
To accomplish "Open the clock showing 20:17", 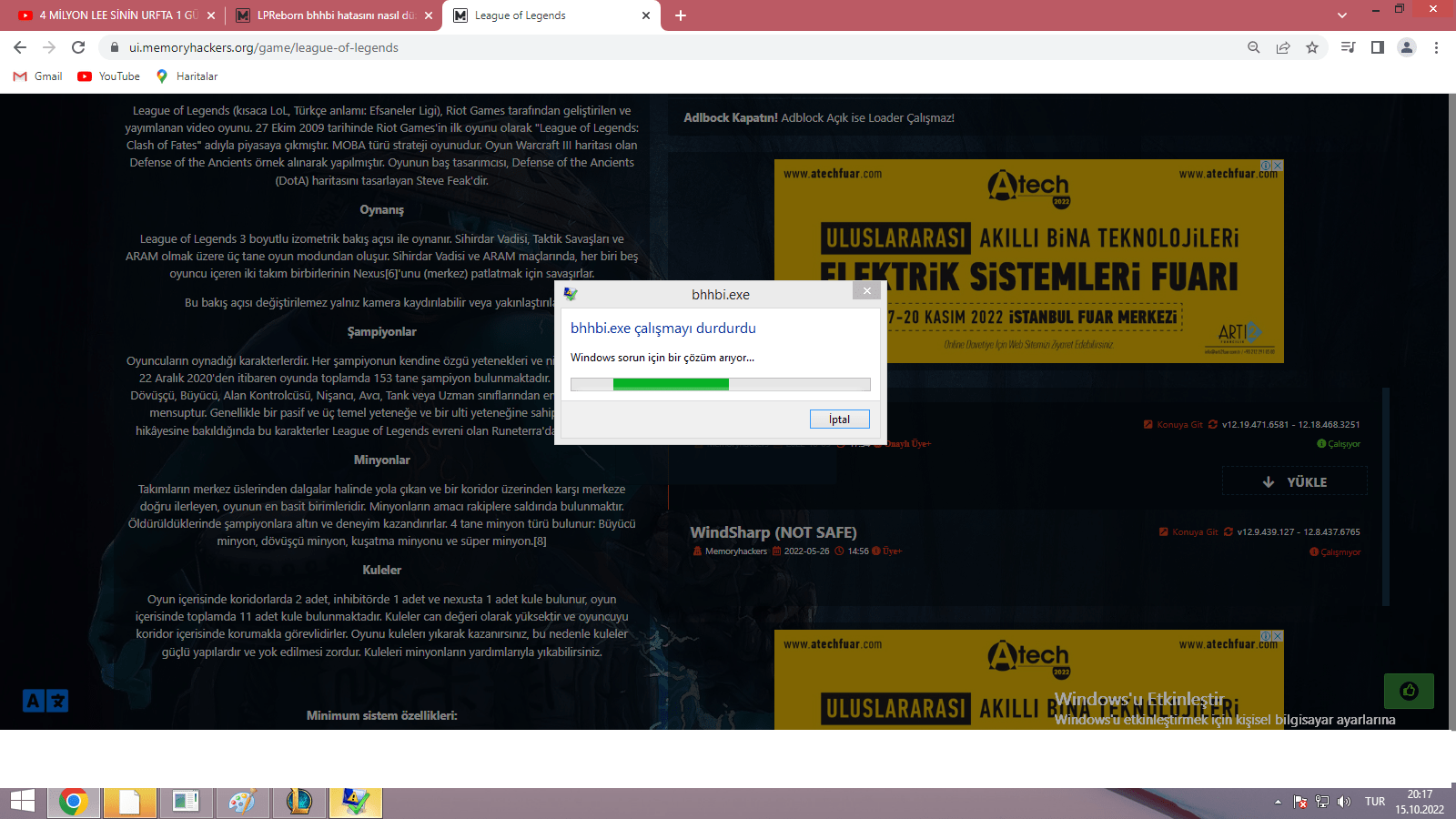I will 1420,802.
